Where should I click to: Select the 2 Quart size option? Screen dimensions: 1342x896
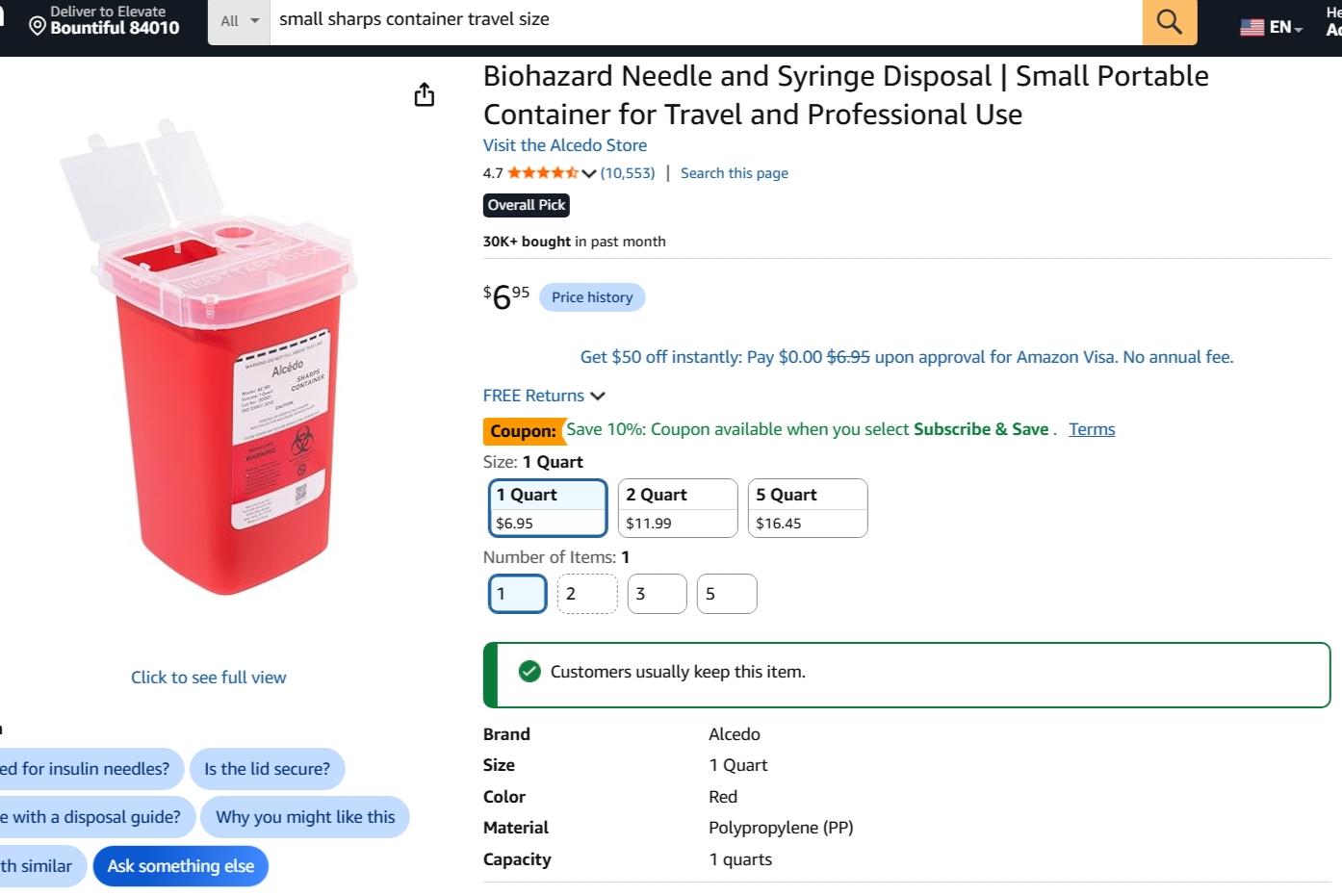point(678,508)
